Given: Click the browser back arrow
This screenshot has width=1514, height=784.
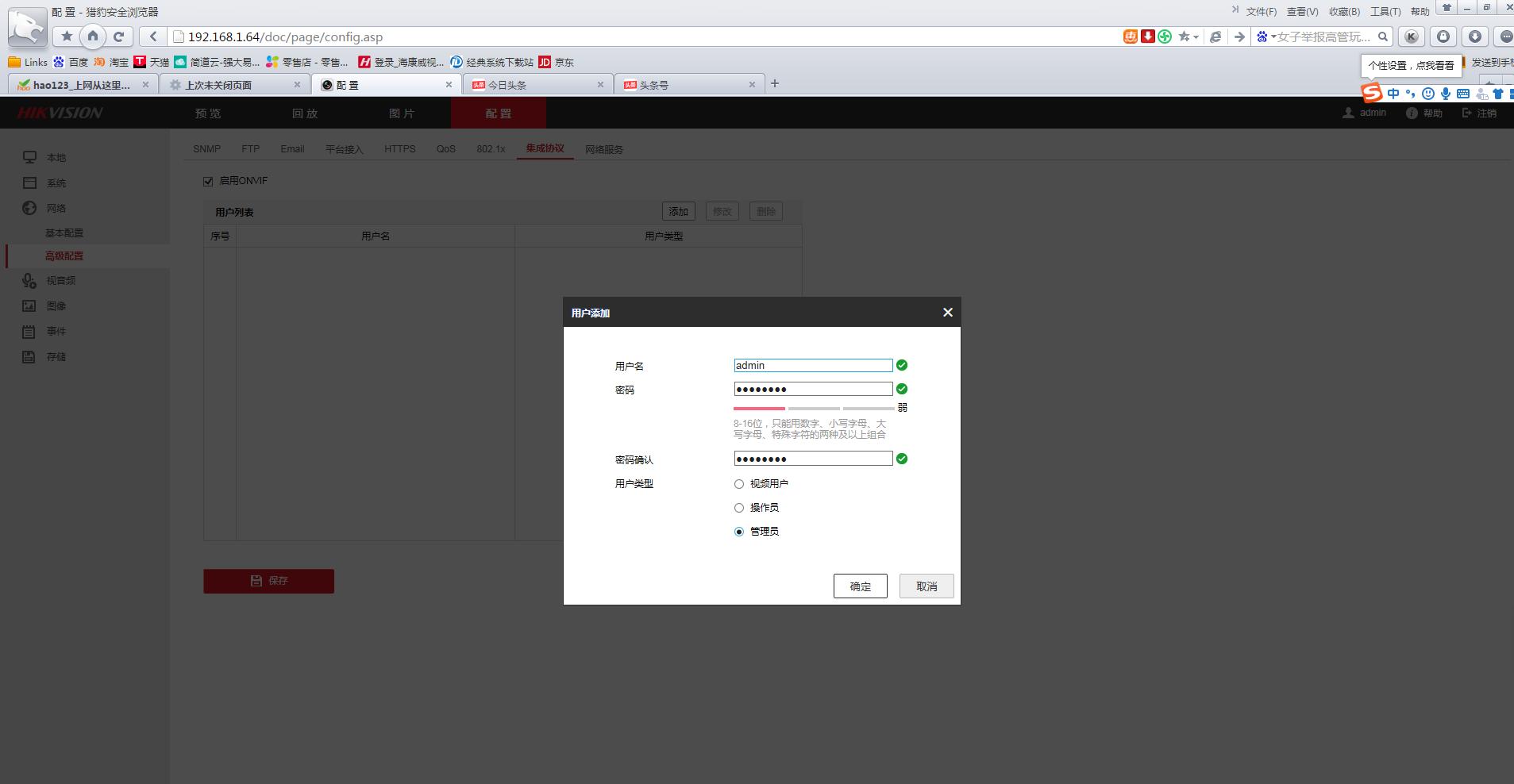Looking at the screenshot, I should point(153,37).
